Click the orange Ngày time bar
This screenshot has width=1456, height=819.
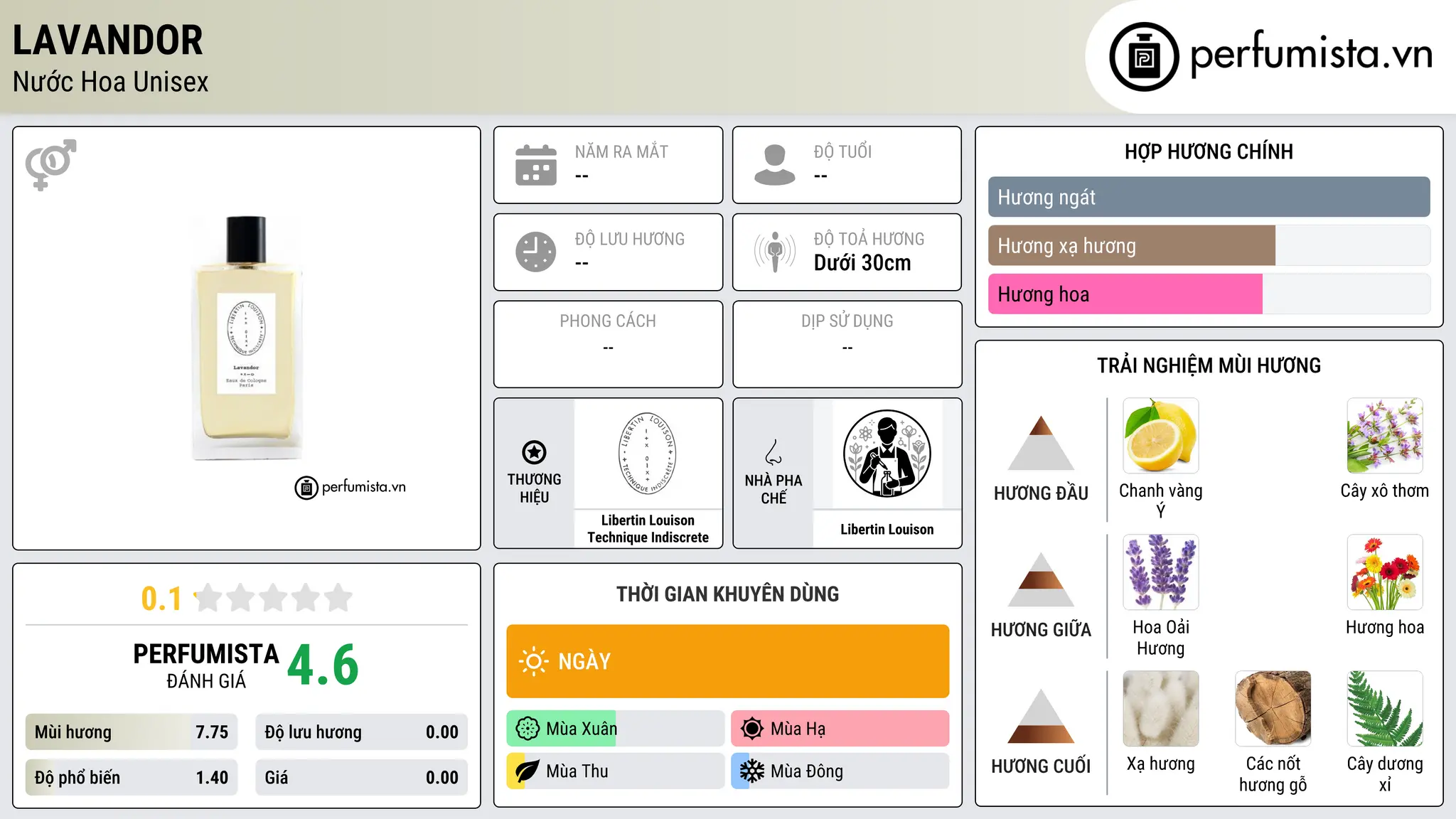728,661
